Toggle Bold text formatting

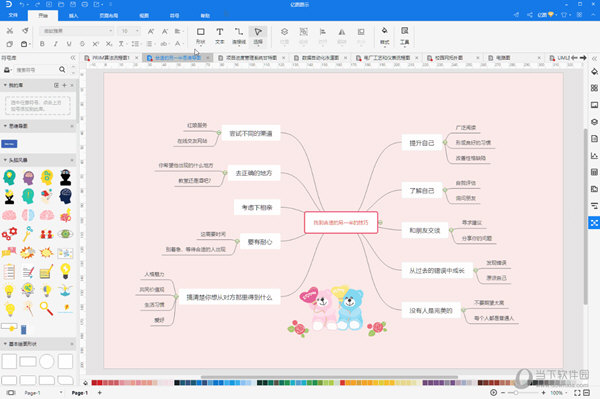(x=42, y=44)
